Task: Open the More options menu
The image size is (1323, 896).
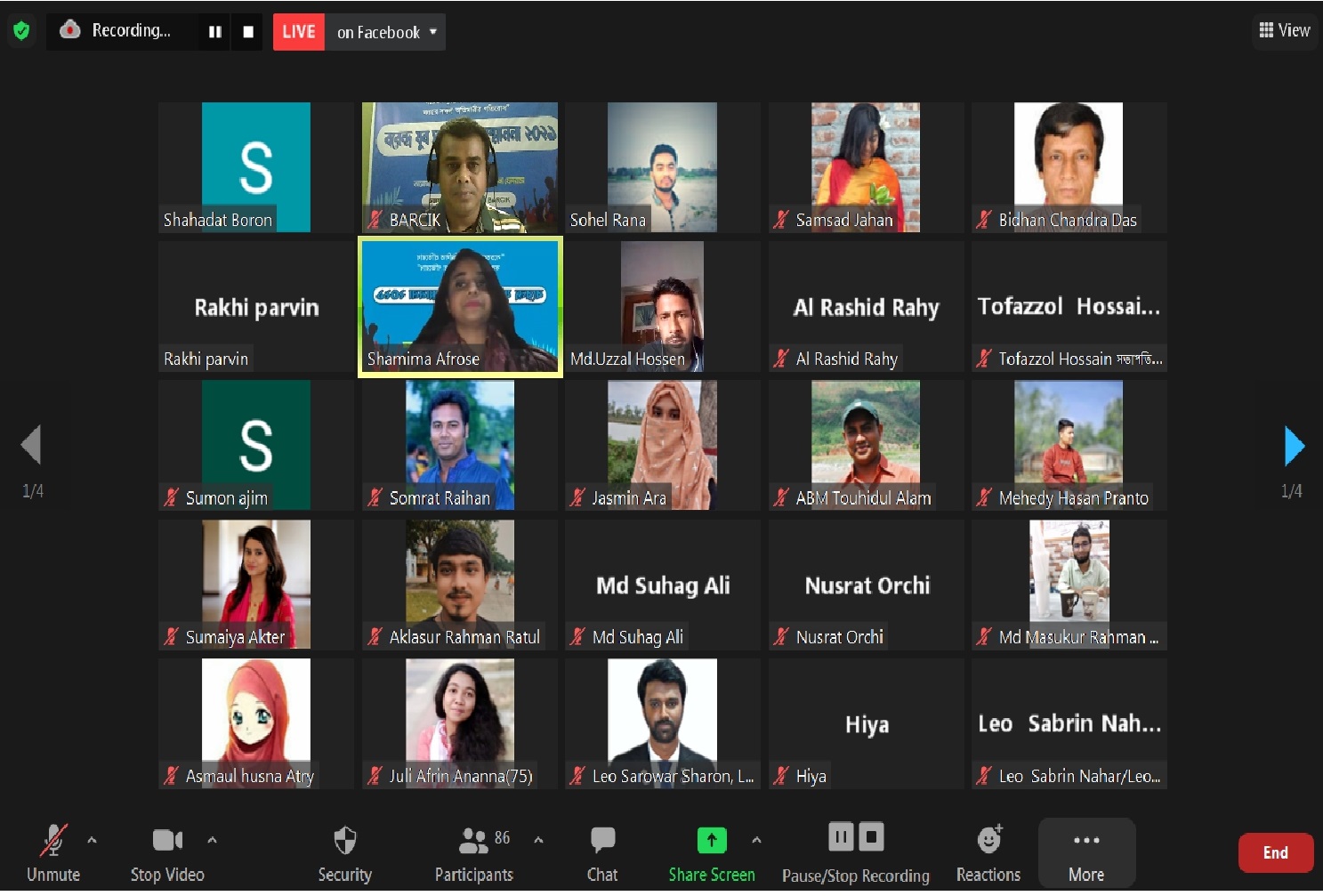Action: [1086, 852]
